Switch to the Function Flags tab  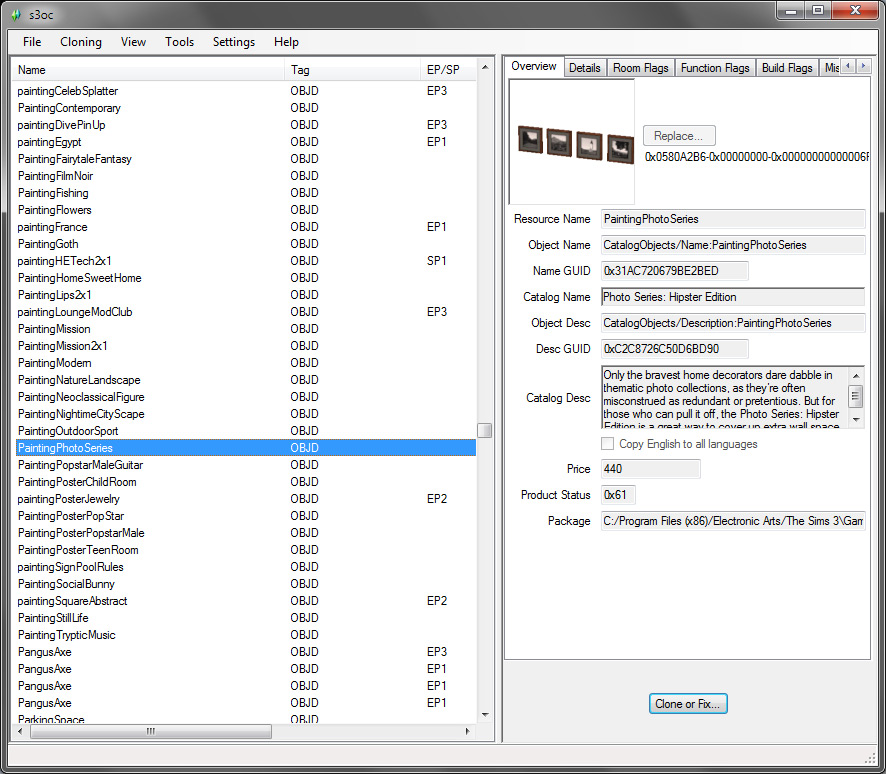pos(714,68)
